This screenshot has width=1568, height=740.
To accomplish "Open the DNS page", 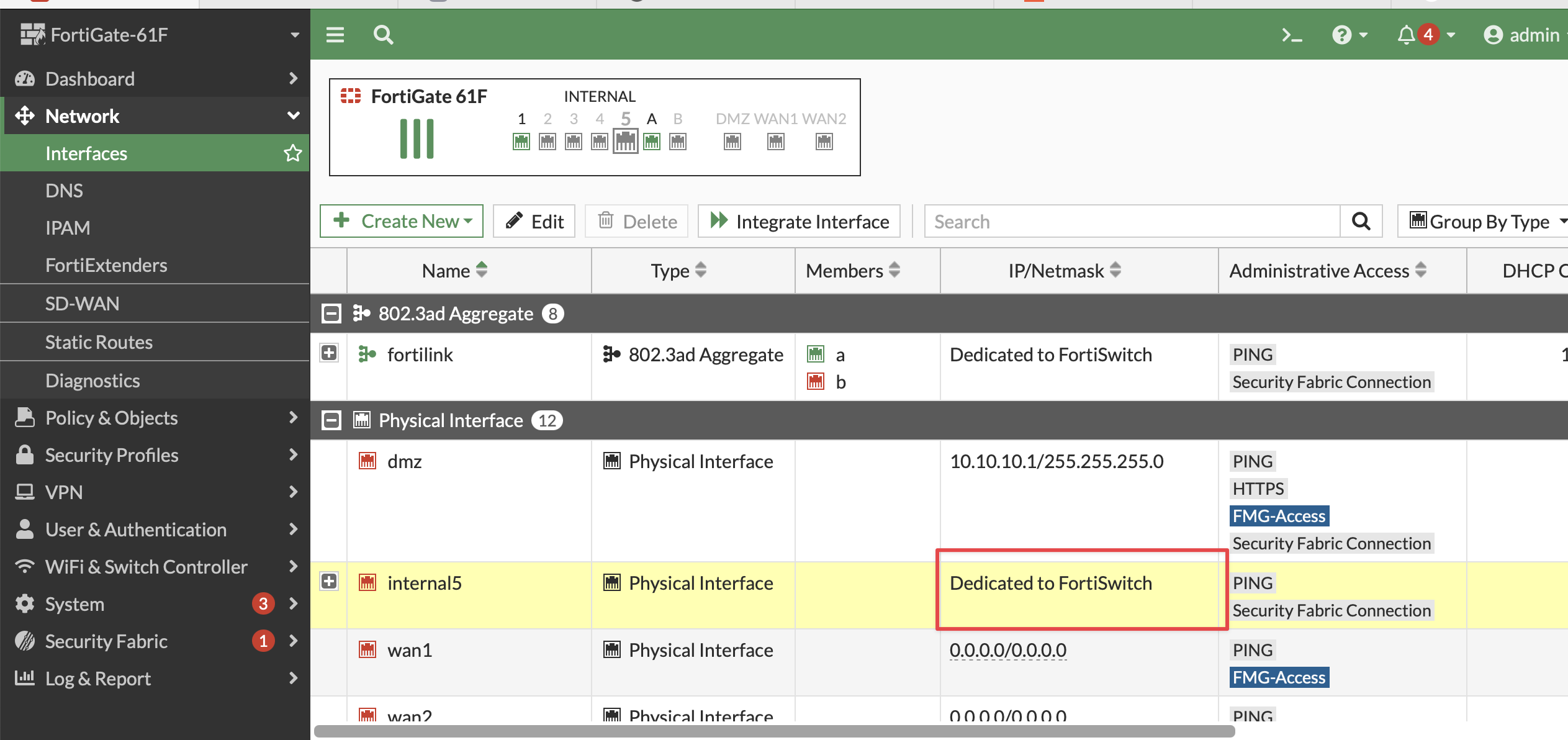I will pos(155,191).
